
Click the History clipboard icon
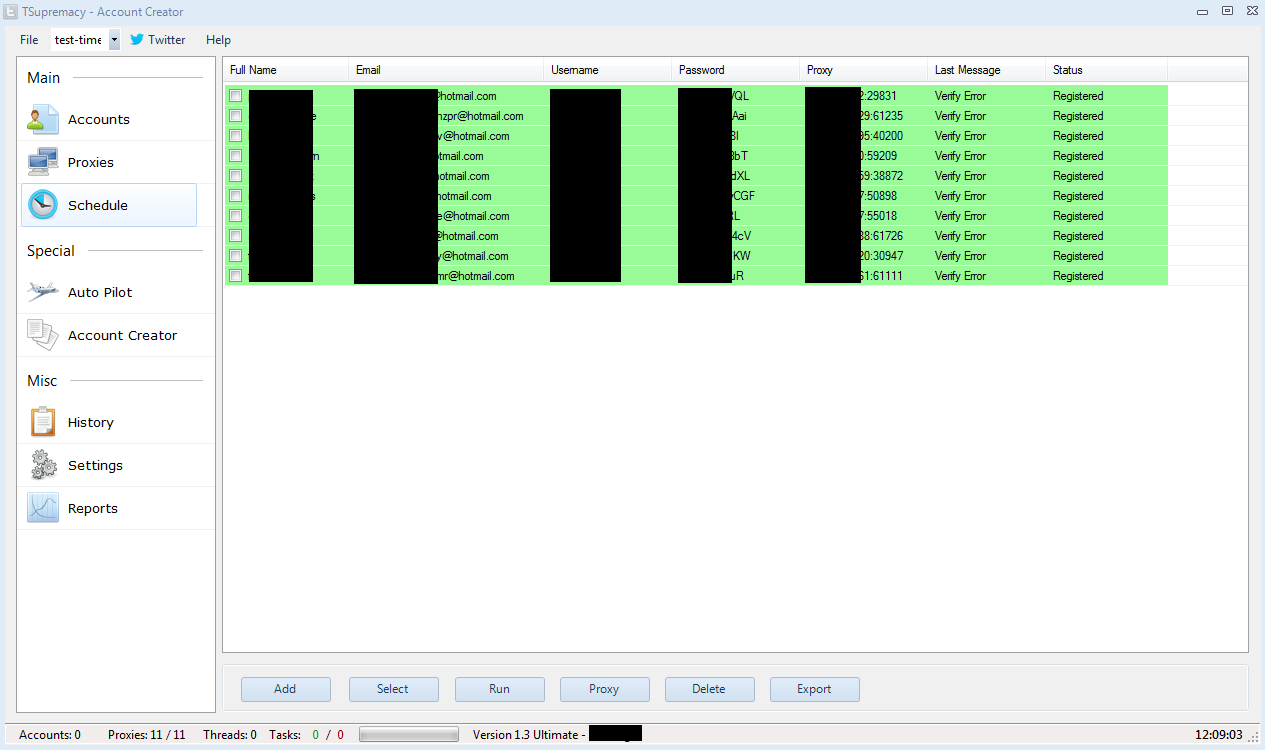point(43,422)
